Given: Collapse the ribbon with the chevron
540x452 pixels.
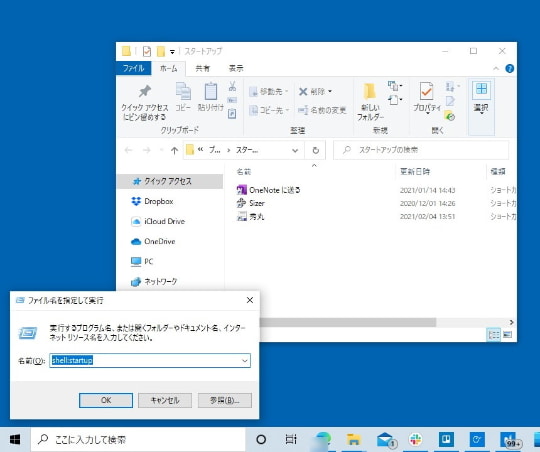Looking at the screenshot, I should point(496,68).
